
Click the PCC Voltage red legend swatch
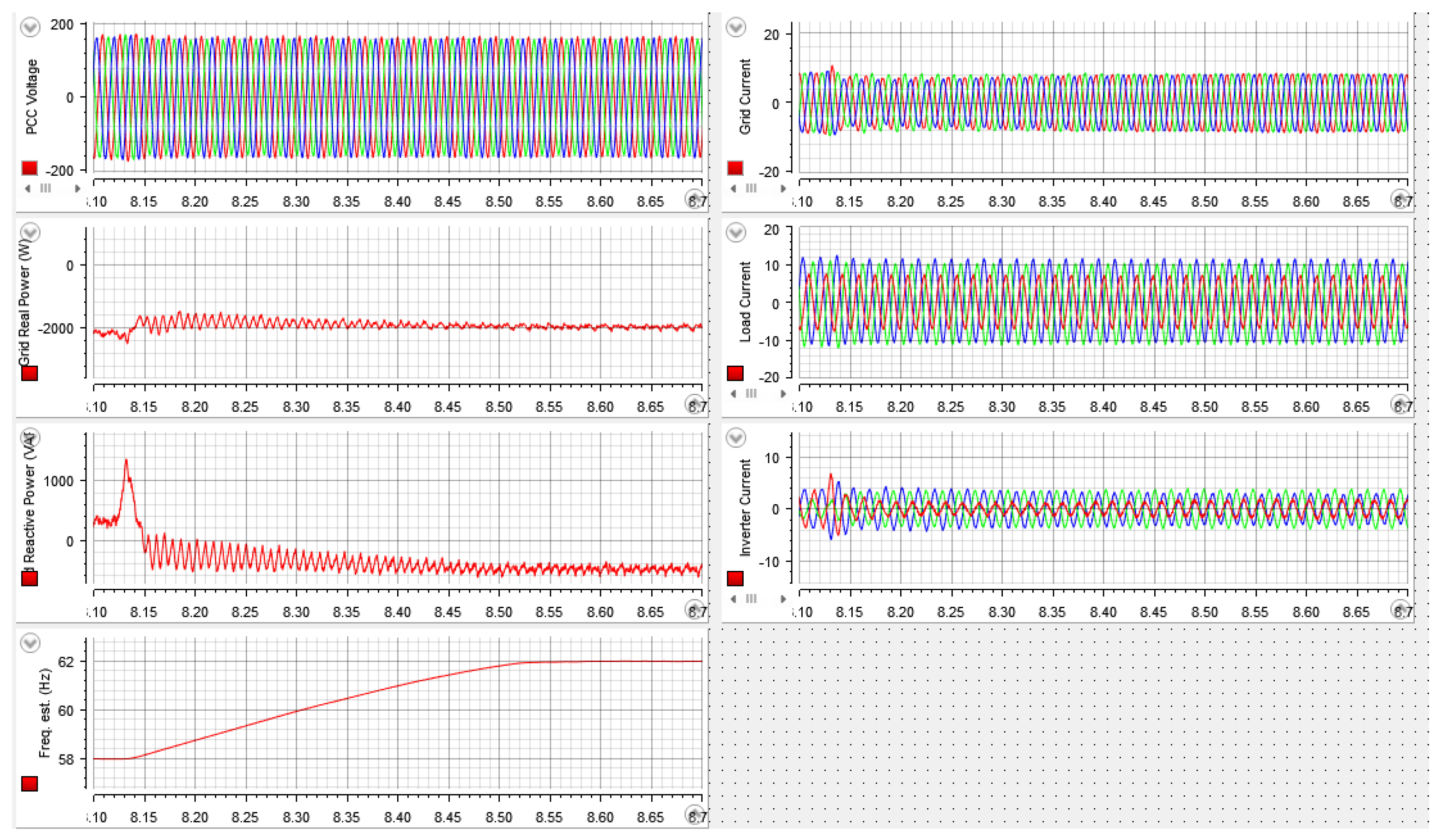point(29,168)
